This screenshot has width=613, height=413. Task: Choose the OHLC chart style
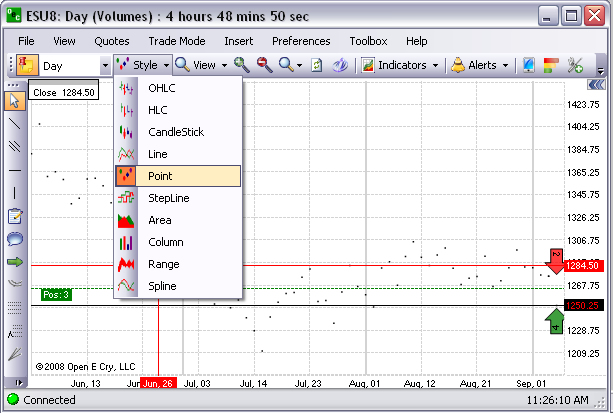(178, 88)
